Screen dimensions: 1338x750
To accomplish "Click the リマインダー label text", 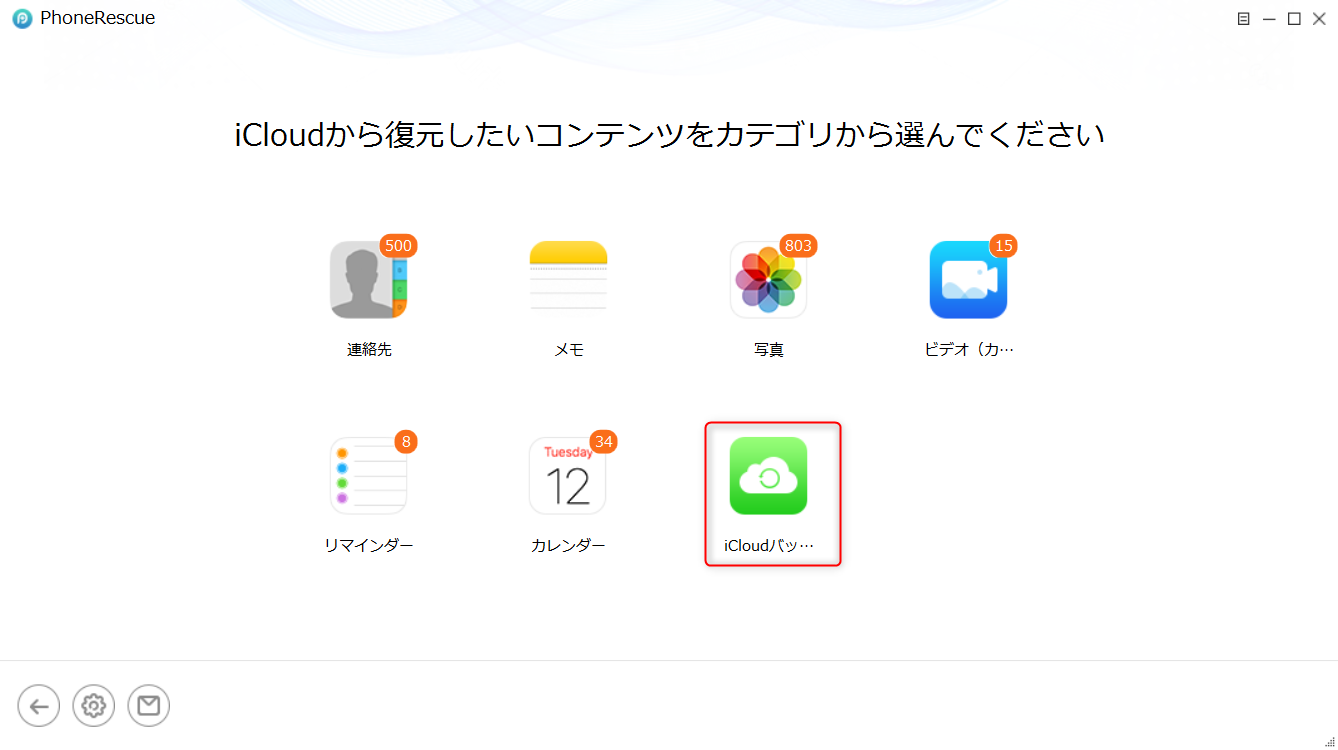I will [x=369, y=545].
